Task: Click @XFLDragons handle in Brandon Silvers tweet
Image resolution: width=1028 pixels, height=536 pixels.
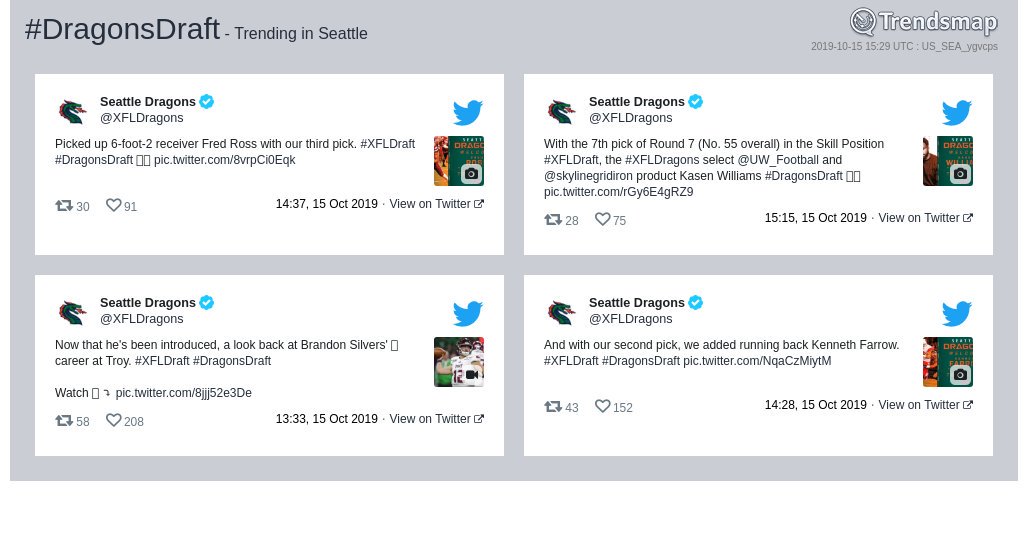Action: click(142, 319)
